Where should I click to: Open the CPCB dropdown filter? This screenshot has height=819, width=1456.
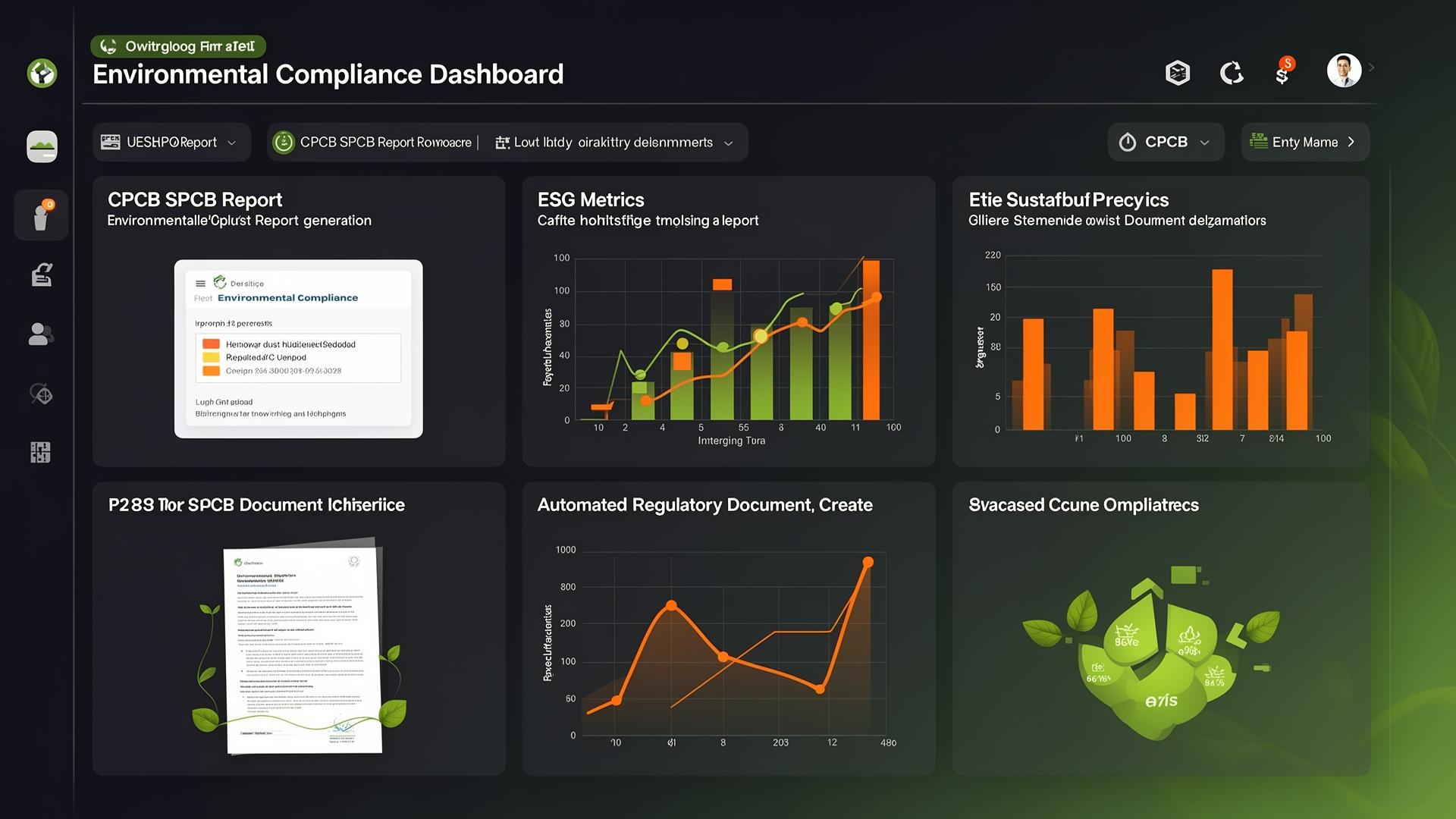pos(1166,142)
